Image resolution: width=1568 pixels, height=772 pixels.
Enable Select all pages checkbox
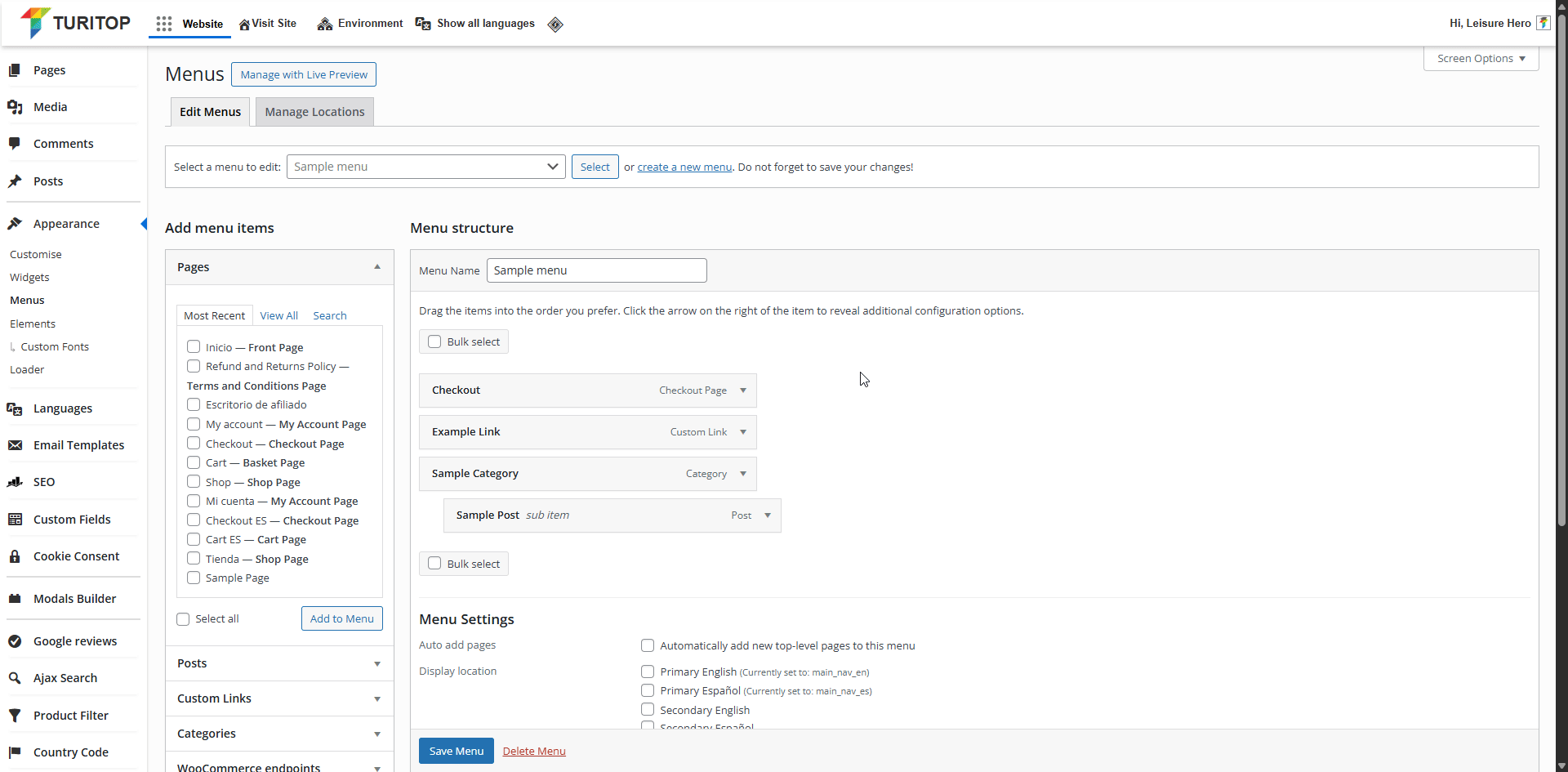click(x=183, y=619)
